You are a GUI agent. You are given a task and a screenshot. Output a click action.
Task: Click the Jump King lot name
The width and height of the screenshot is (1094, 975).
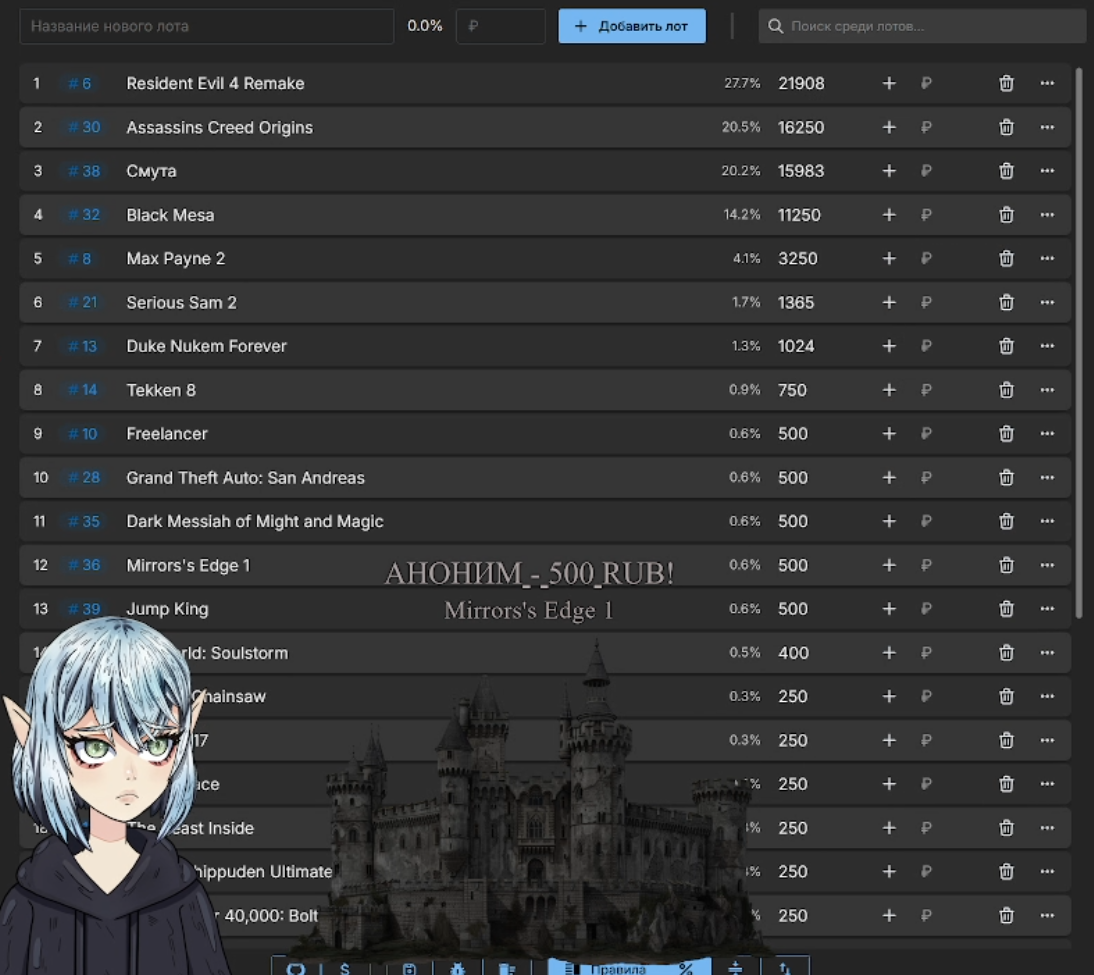167,609
